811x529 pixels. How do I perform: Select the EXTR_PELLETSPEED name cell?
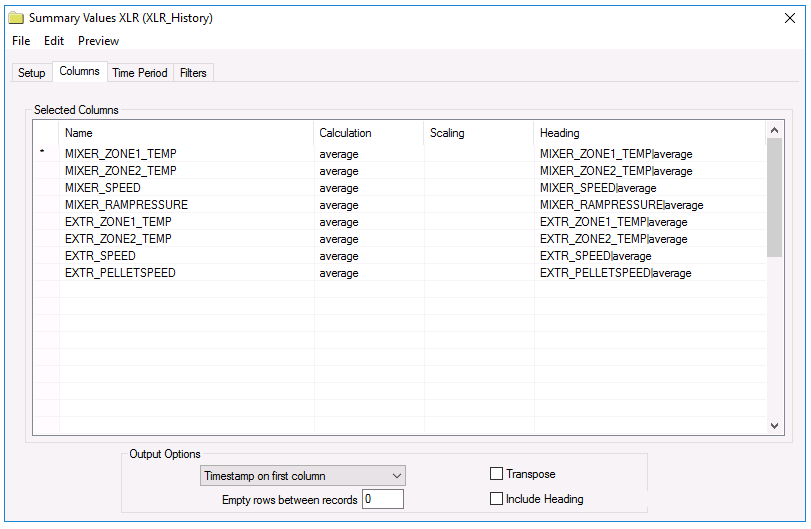(186, 273)
